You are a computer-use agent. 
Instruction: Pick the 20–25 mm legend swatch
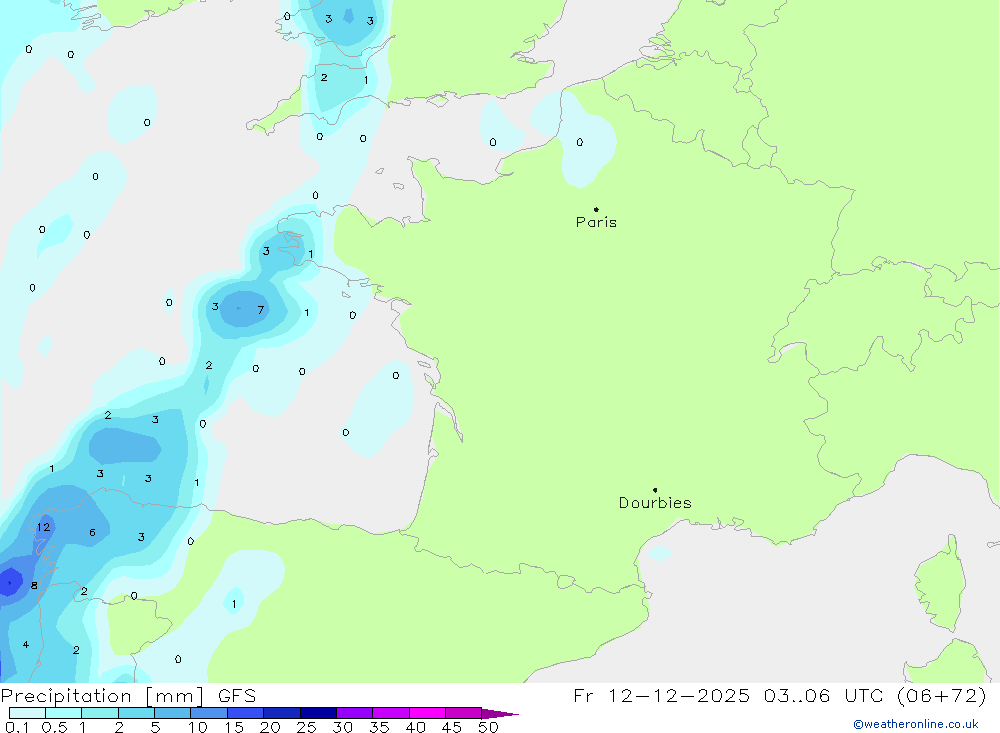click(x=282, y=713)
